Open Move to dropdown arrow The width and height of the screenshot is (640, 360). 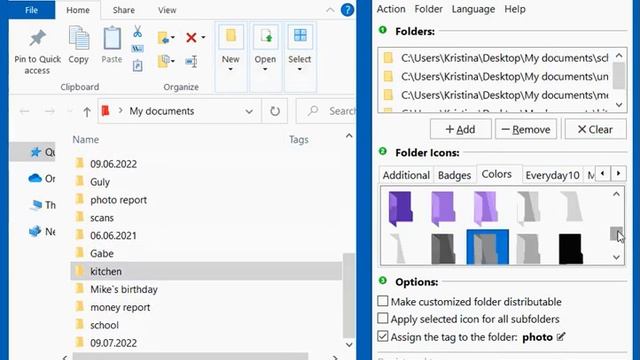click(173, 38)
